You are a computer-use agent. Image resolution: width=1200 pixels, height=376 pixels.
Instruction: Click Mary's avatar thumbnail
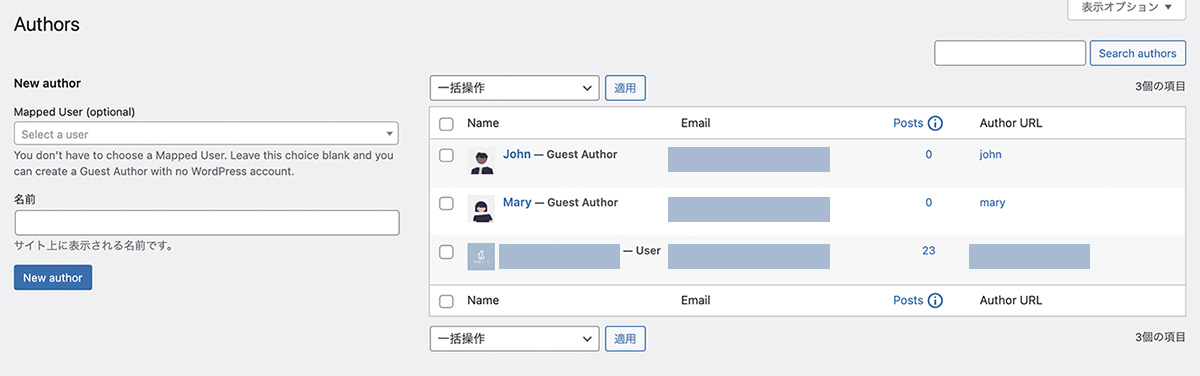[481, 209]
